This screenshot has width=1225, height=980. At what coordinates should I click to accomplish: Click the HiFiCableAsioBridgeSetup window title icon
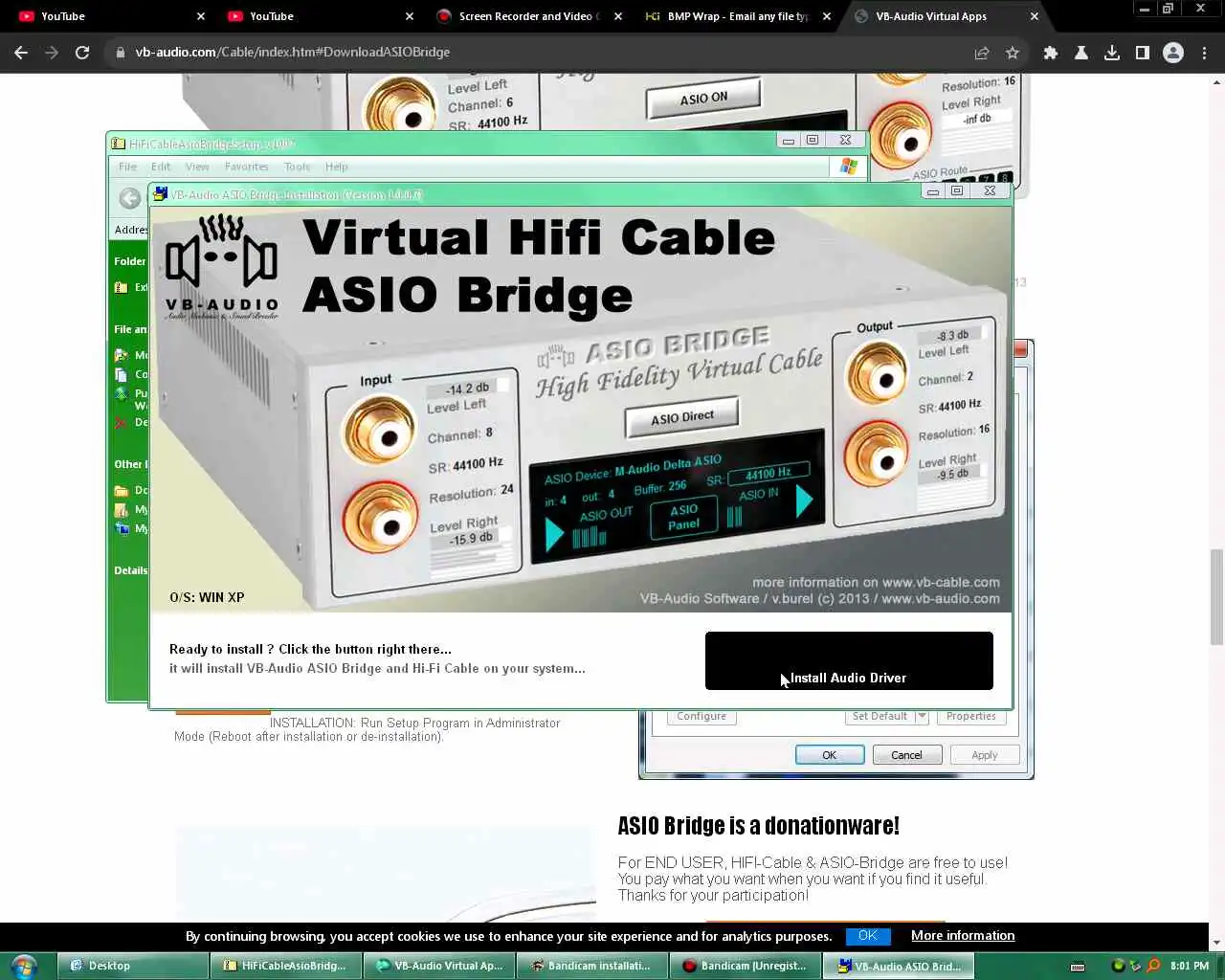pos(118,144)
